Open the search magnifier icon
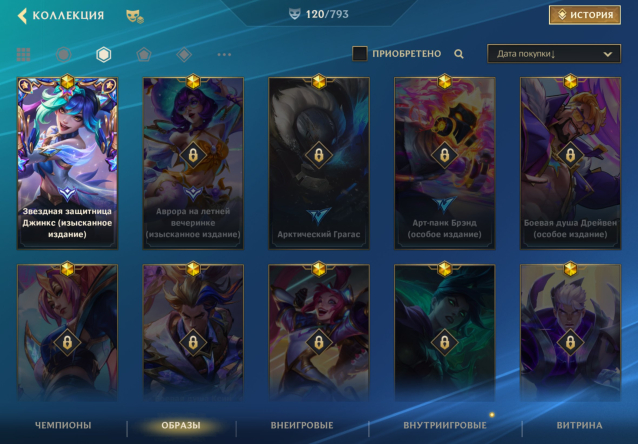Screen dimensions: 638x444 pyautogui.click(x=459, y=54)
